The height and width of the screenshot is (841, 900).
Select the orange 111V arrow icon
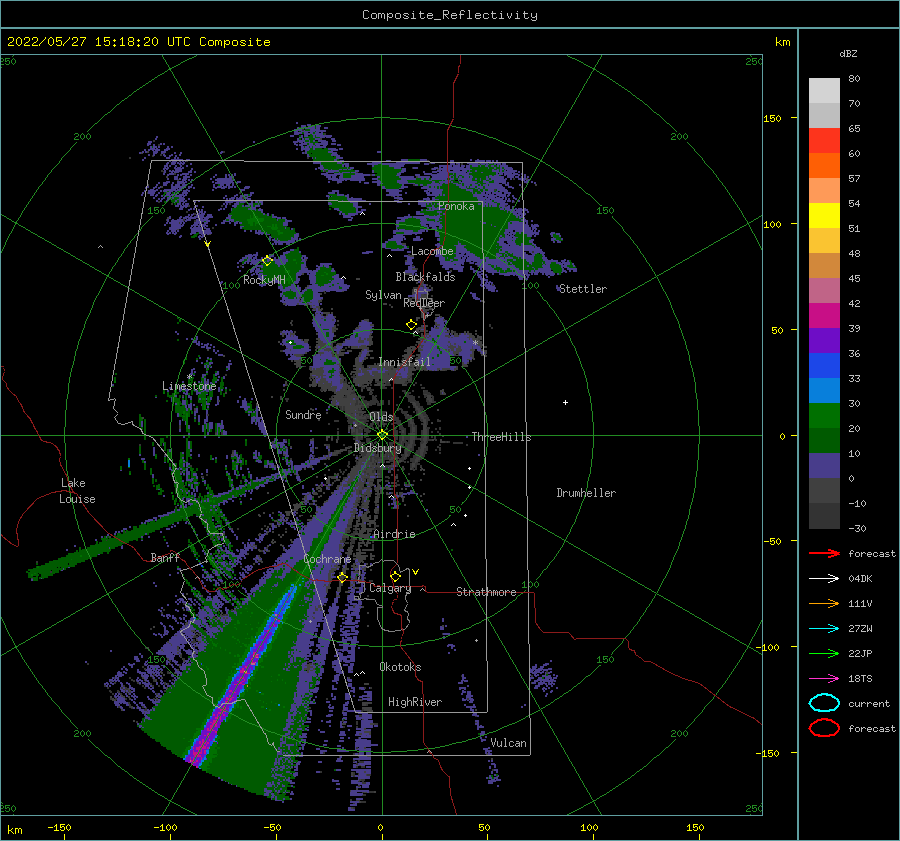click(824, 603)
